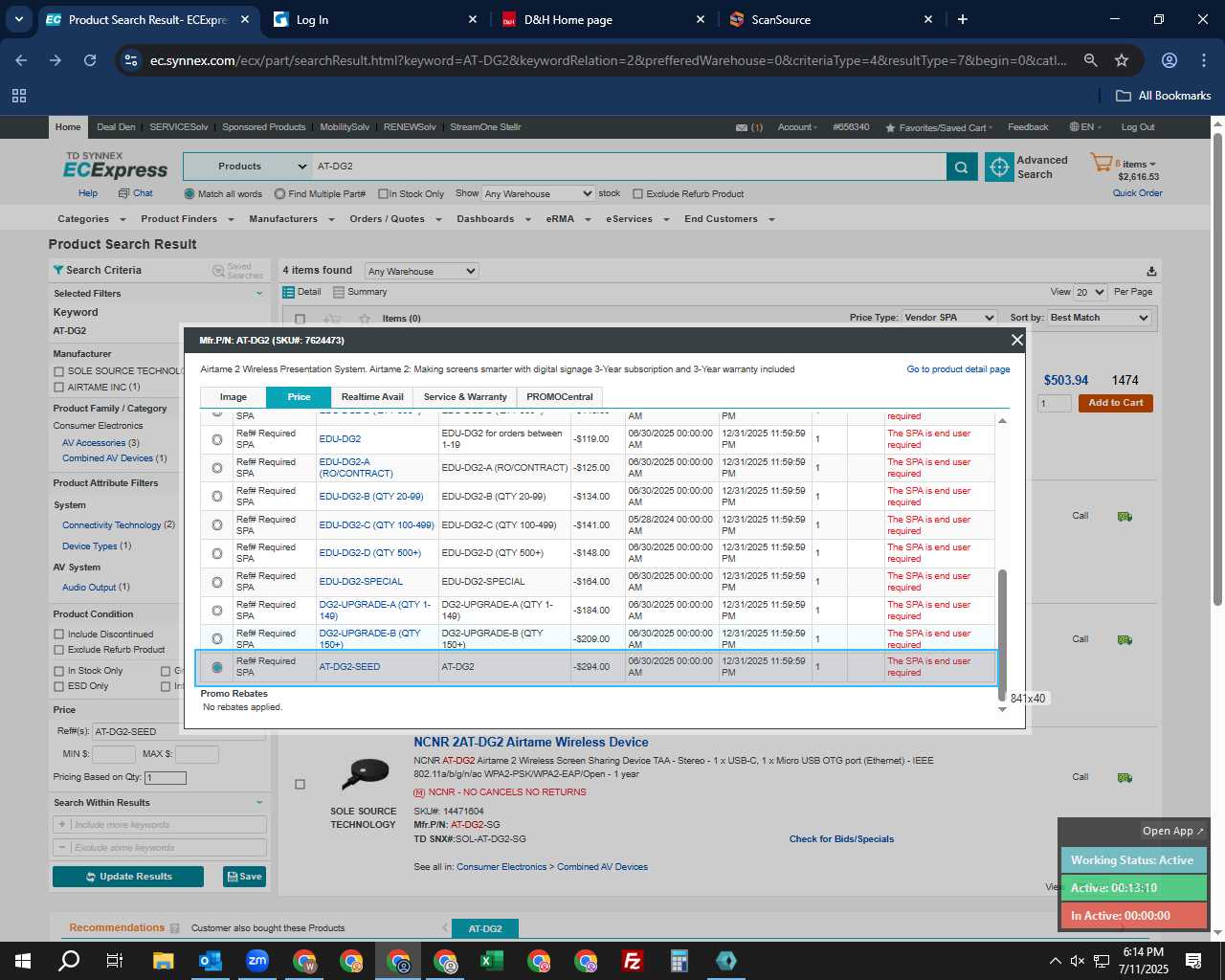Open the notifications center icon
The width and height of the screenshot is (1225, 980).
[1193, 961]
